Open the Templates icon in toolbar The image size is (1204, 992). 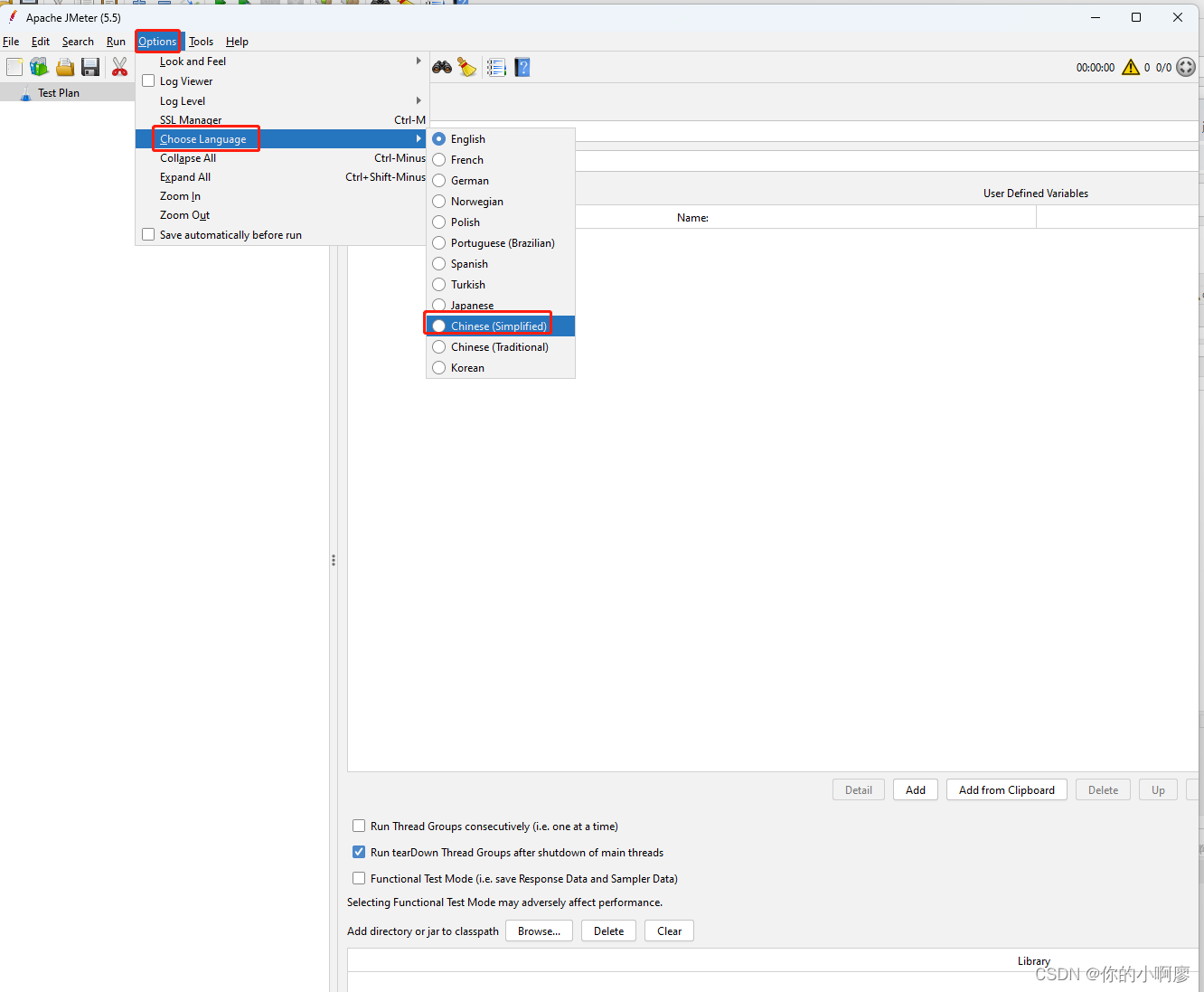point(39,67)
